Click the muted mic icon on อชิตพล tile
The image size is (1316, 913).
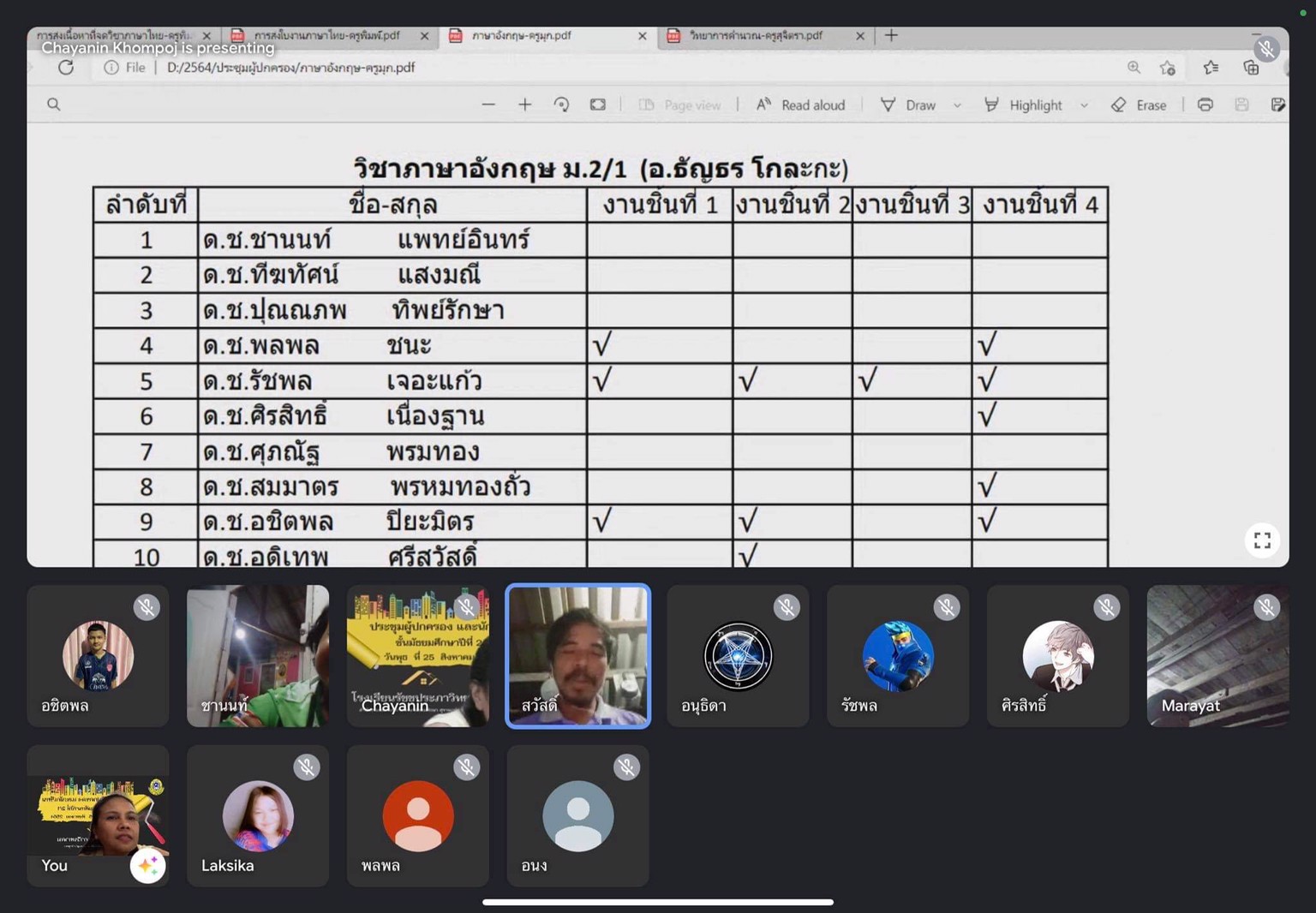point(147,607)
